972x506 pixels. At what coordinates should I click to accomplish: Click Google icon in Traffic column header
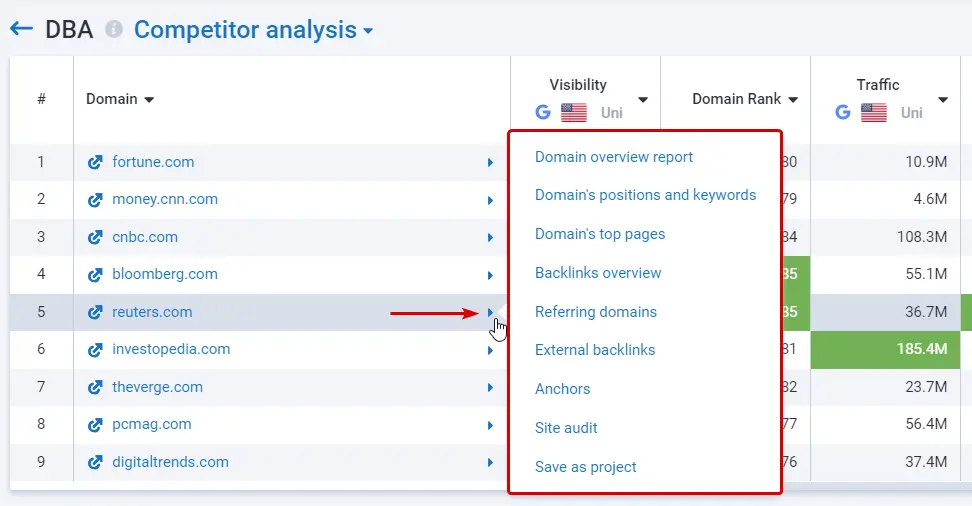(x=843, y=112)
